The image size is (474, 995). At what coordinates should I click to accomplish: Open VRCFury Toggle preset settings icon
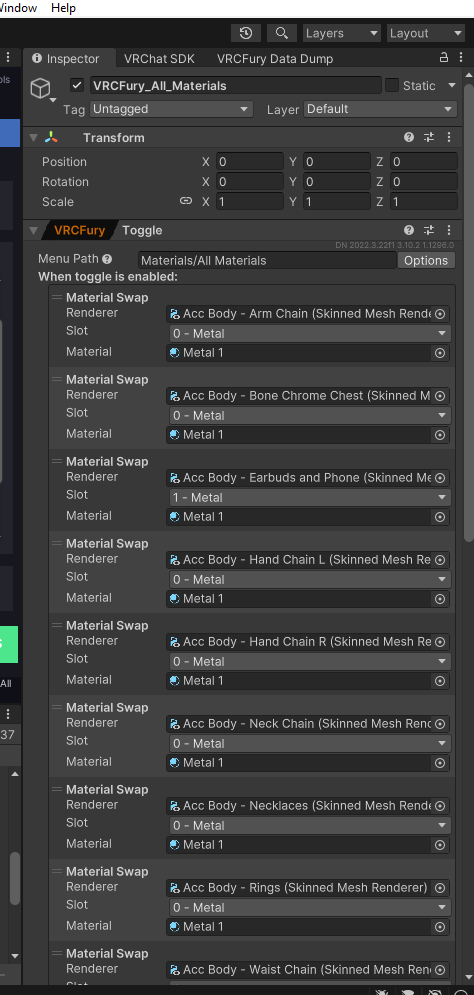pyautogui.click(x=429, y=230)
